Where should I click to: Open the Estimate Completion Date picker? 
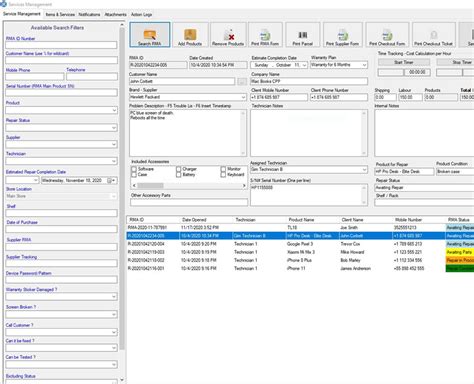point(304,65)
